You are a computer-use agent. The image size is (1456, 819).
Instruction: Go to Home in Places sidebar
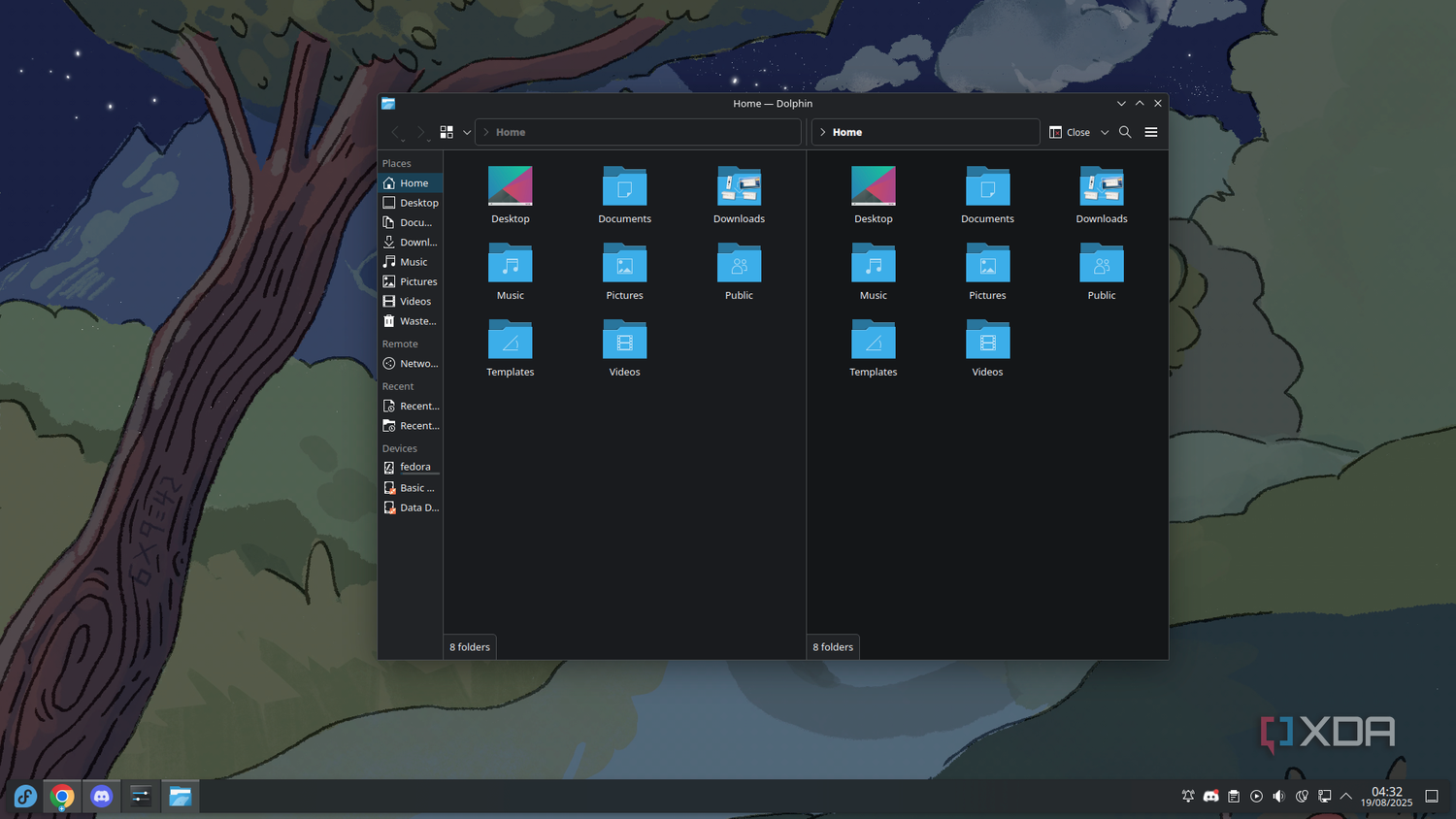[411, 182]
